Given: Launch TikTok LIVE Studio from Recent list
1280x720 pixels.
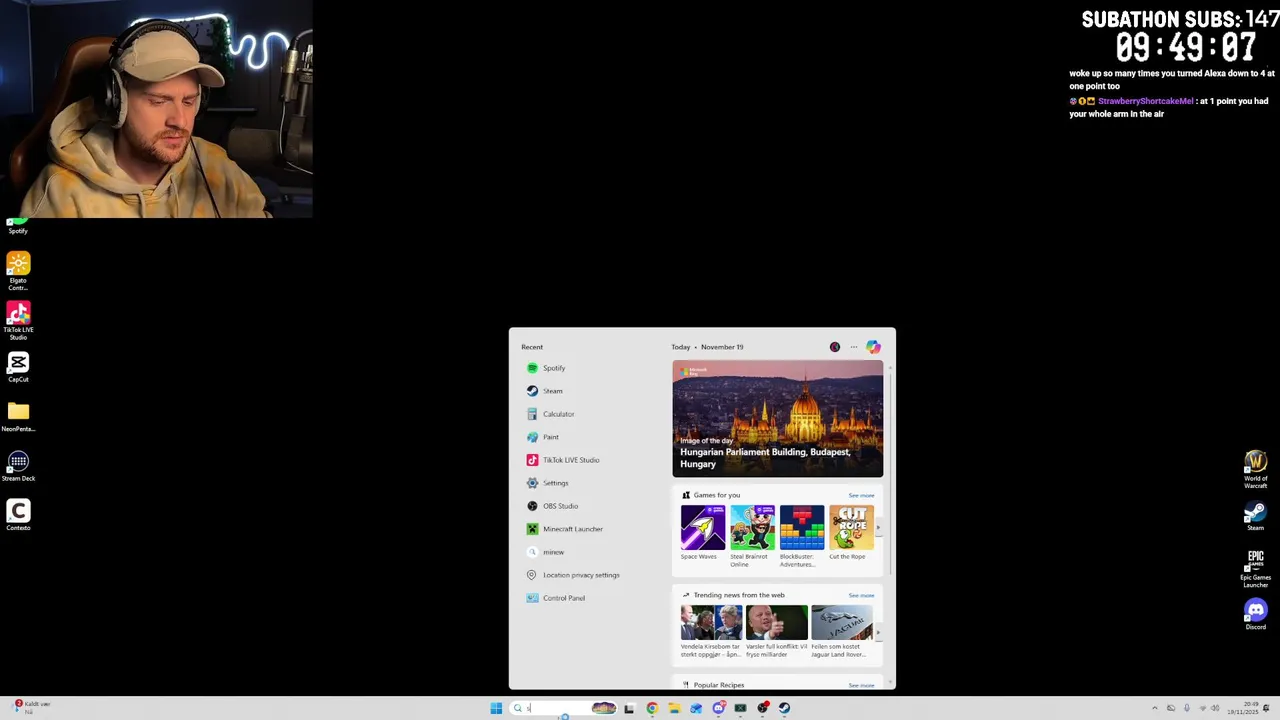Looking at the screenshot, I should [565, 460].
